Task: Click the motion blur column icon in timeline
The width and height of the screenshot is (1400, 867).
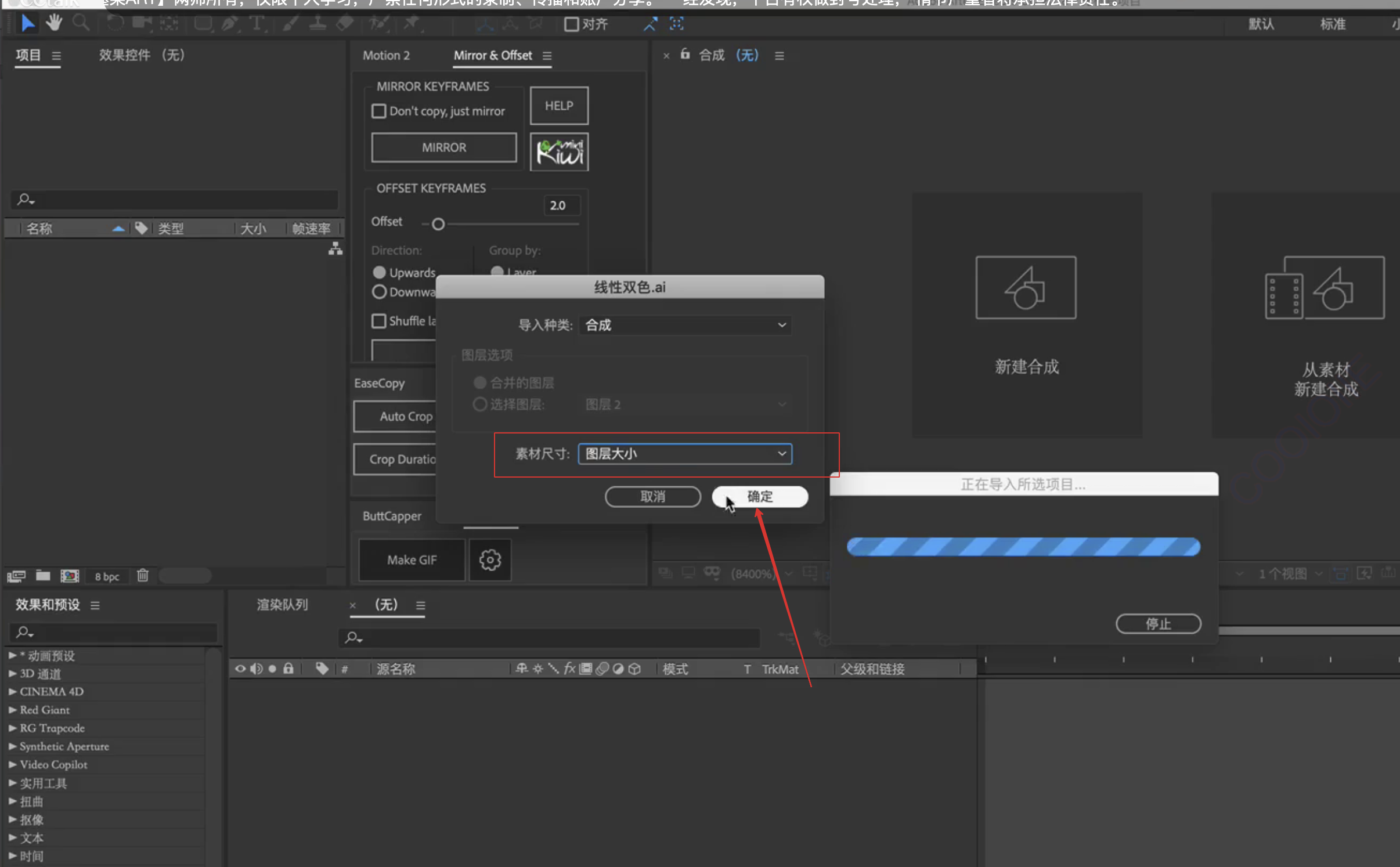Action: click(x=602, y=669)
